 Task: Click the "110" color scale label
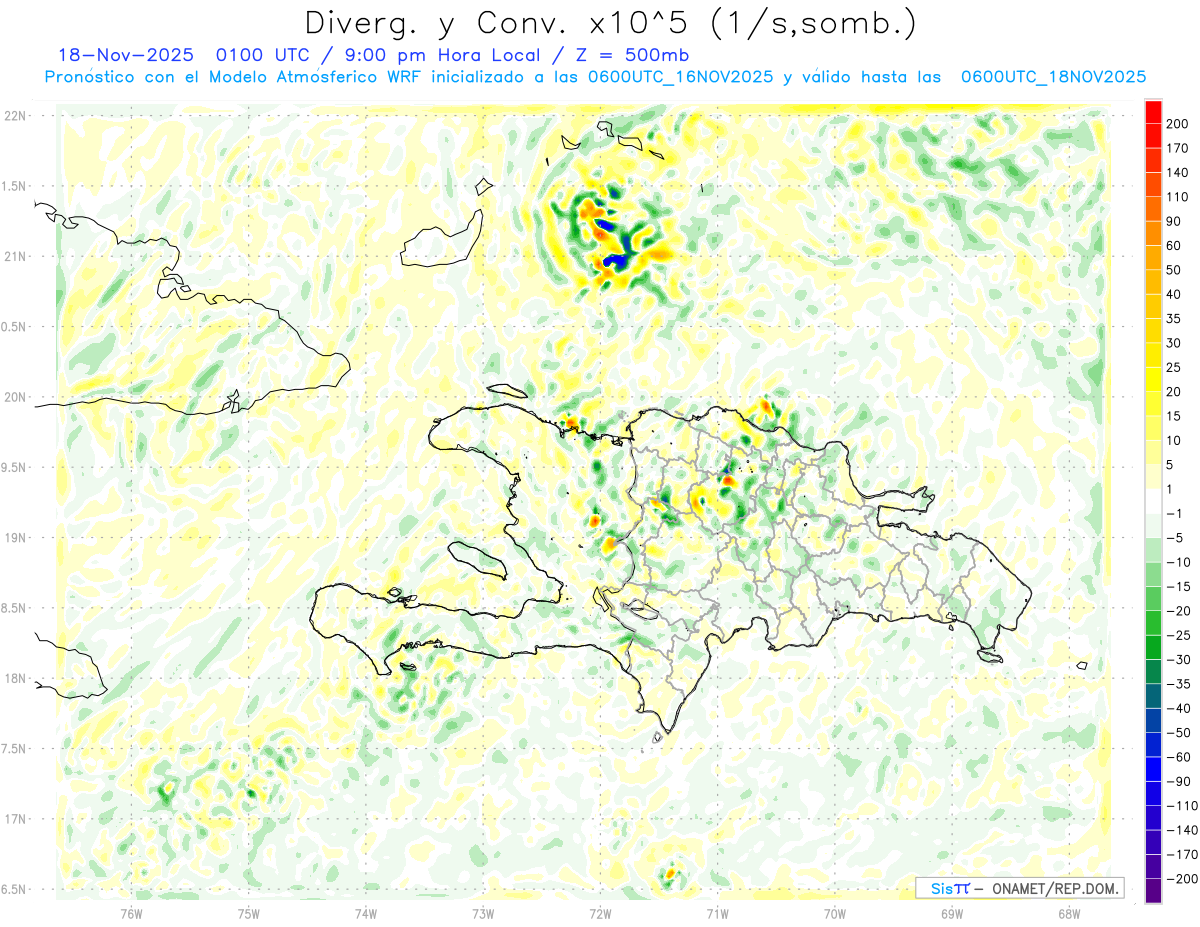pos(1177,197)
